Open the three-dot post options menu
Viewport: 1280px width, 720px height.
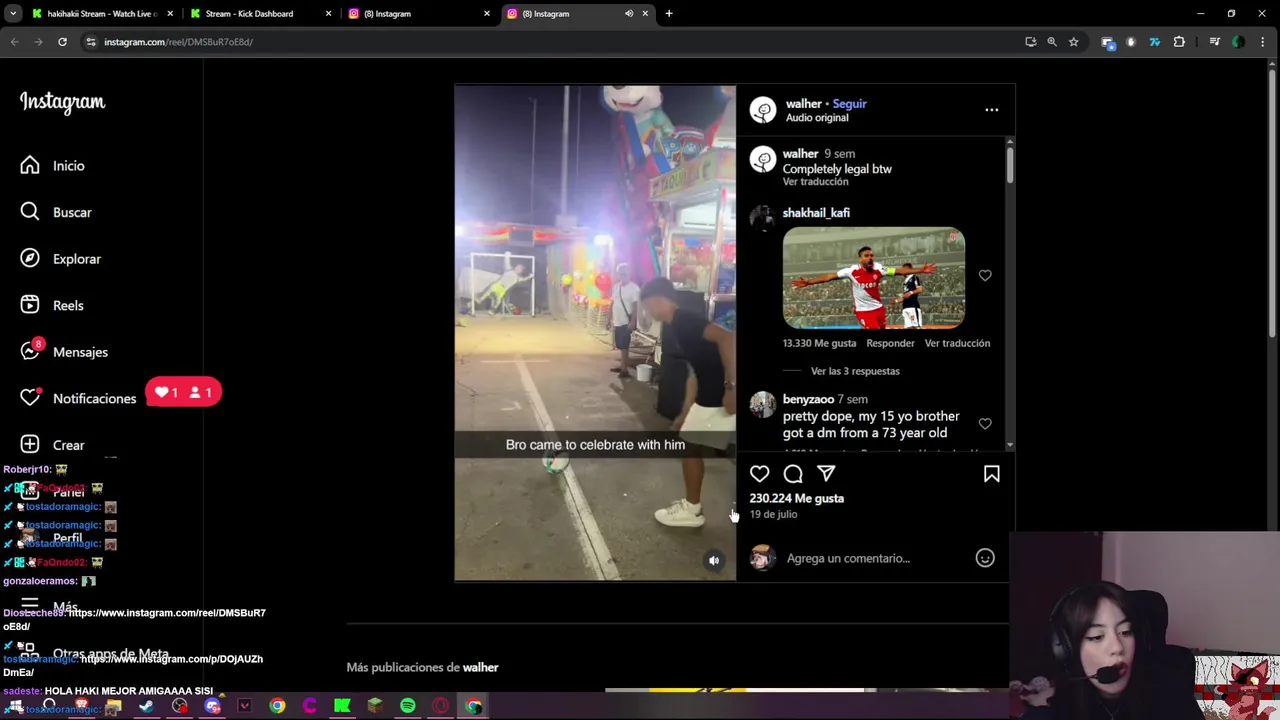pyautogui.click(x=992, y=110)
